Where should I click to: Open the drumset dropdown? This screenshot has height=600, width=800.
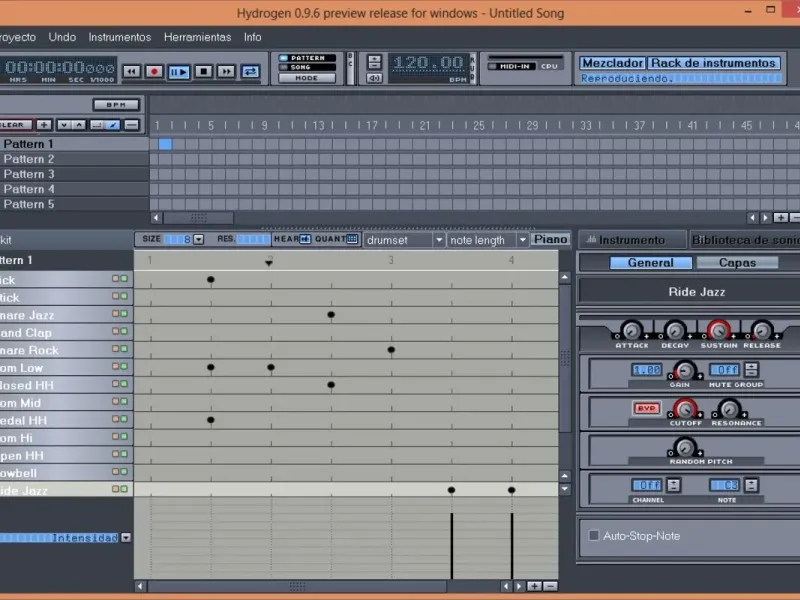click(404, 240)
